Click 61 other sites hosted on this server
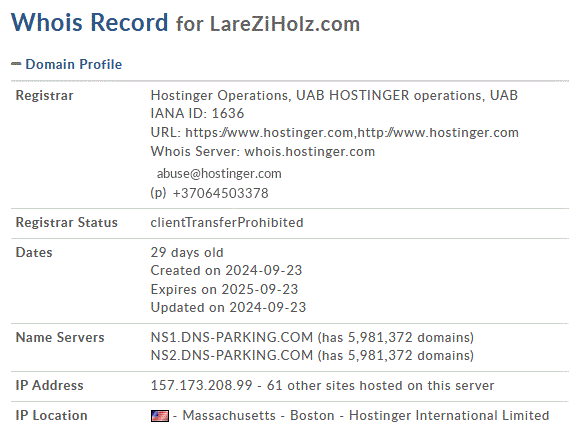This screenshot has width=570, height=430. click(x=381, y=386)
